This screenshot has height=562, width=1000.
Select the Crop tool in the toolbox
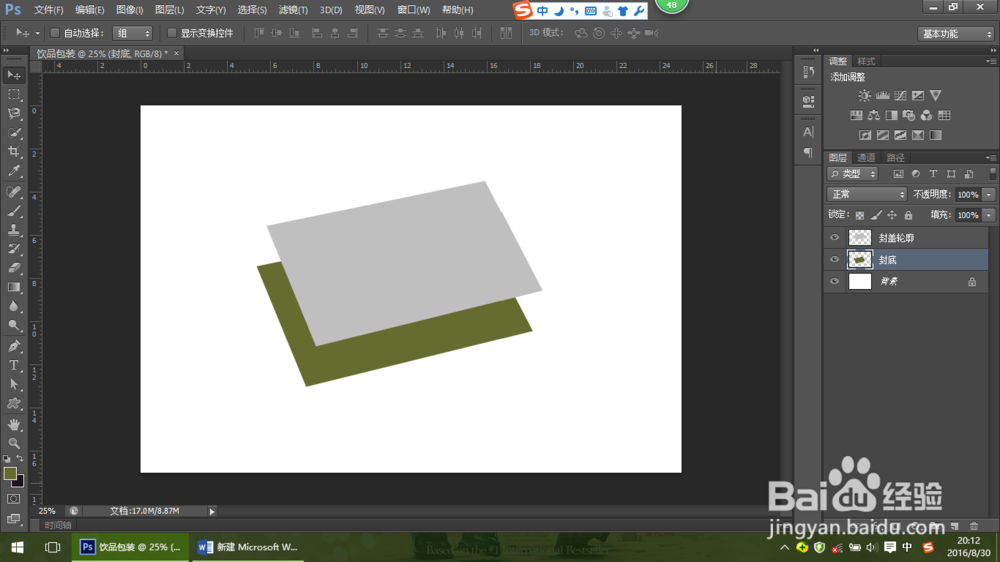(x=14, y=152)
